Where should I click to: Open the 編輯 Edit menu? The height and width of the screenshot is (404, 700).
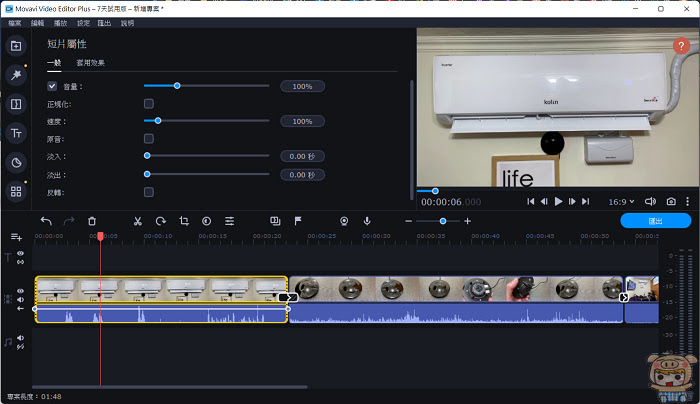tap(38, 23)
